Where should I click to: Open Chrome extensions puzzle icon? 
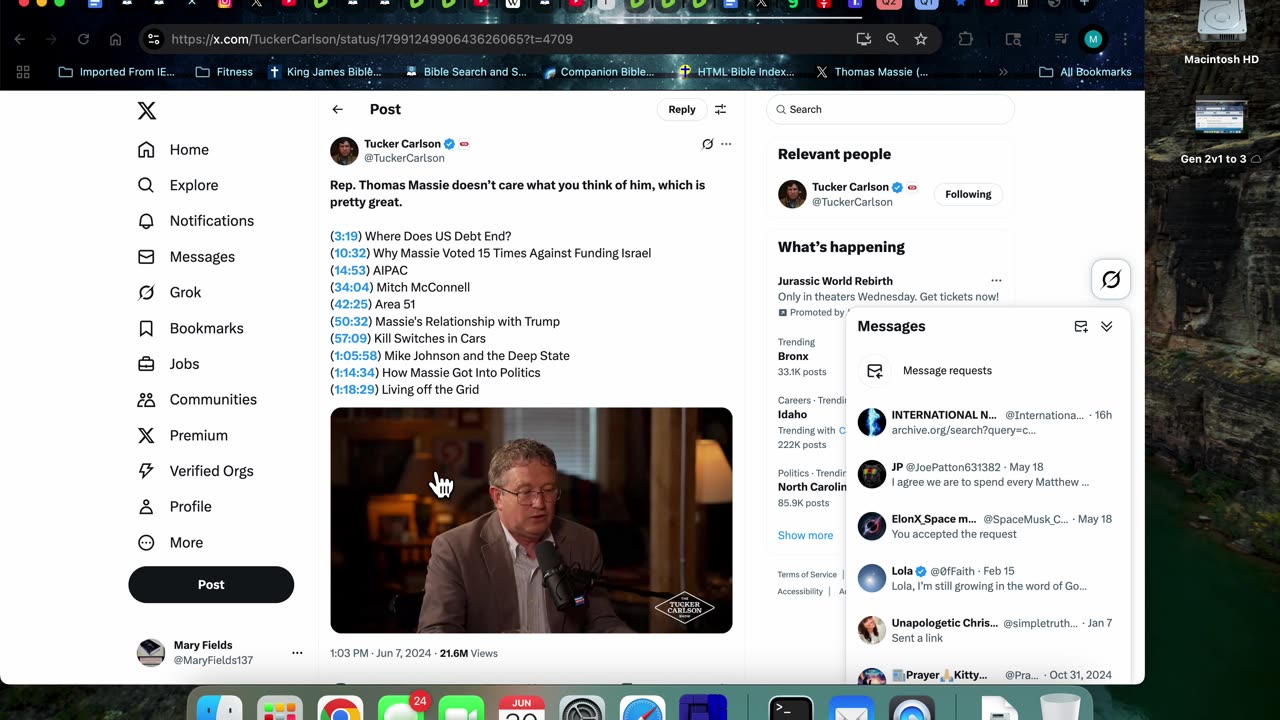click(x=965, y=39)
